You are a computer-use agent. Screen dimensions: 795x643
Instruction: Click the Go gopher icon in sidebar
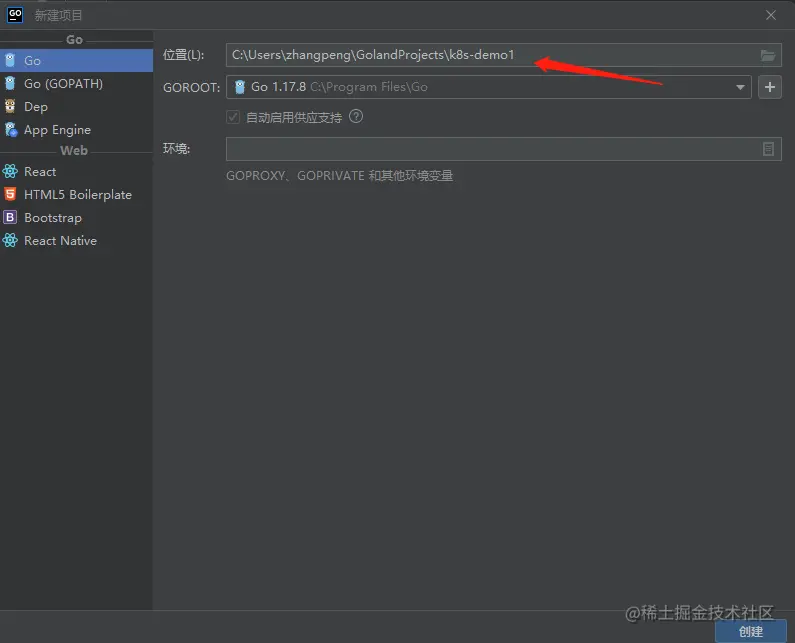[10, 60]
